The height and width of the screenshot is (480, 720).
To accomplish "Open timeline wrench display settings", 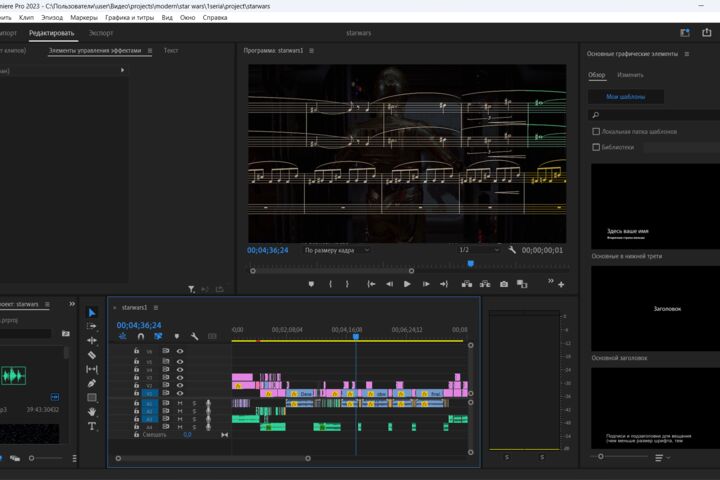I will [x=194, y=336].
